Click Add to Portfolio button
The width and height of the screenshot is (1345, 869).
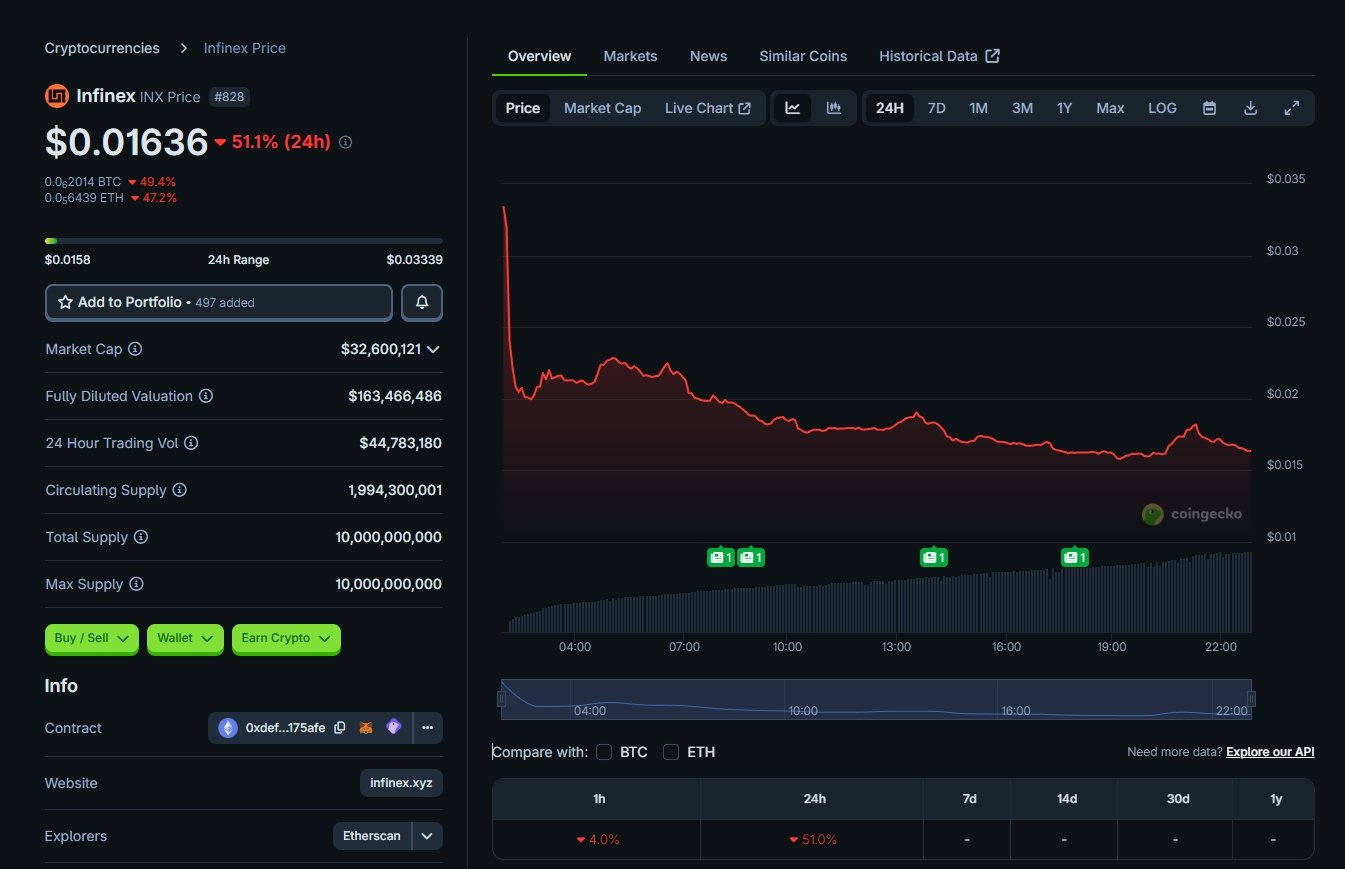tap(218, 302)
